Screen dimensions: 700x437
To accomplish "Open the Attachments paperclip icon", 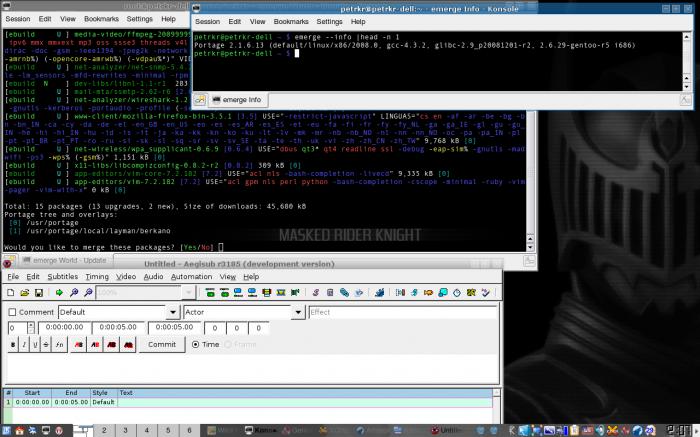I will (x=344, y=292).
